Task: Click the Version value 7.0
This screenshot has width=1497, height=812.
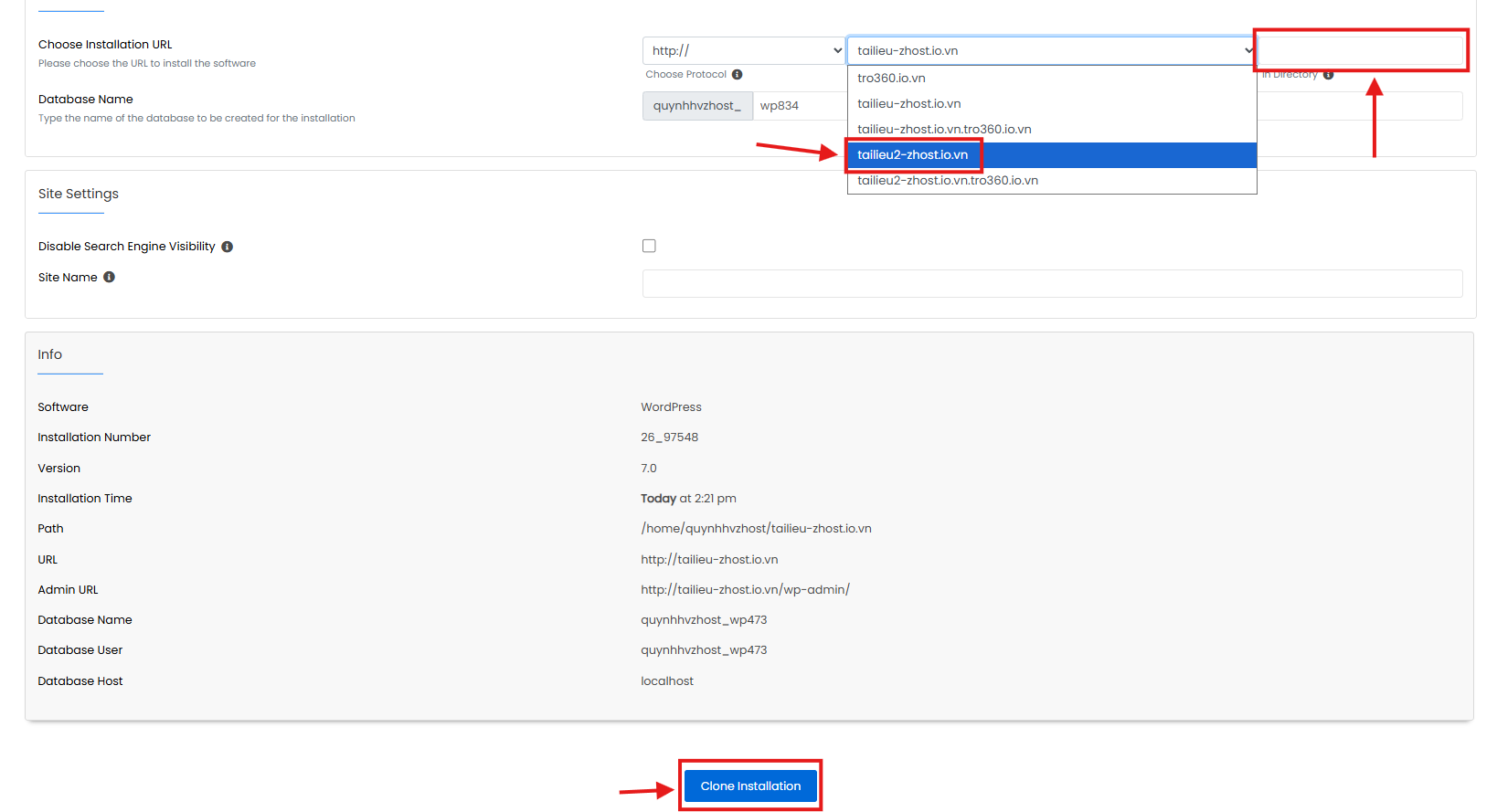Action: (x=649, y=468)
